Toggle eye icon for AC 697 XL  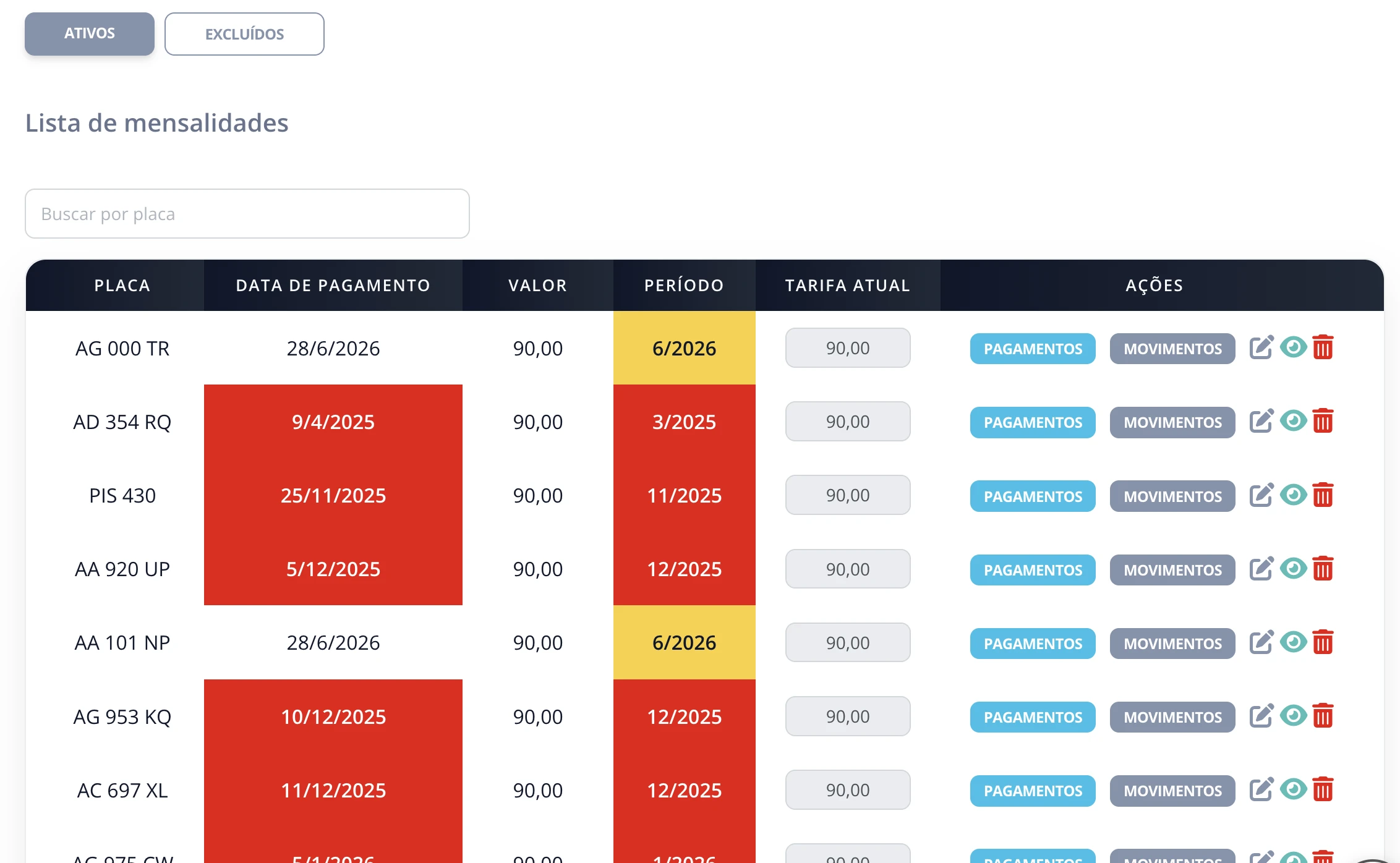click(1293, 789)
